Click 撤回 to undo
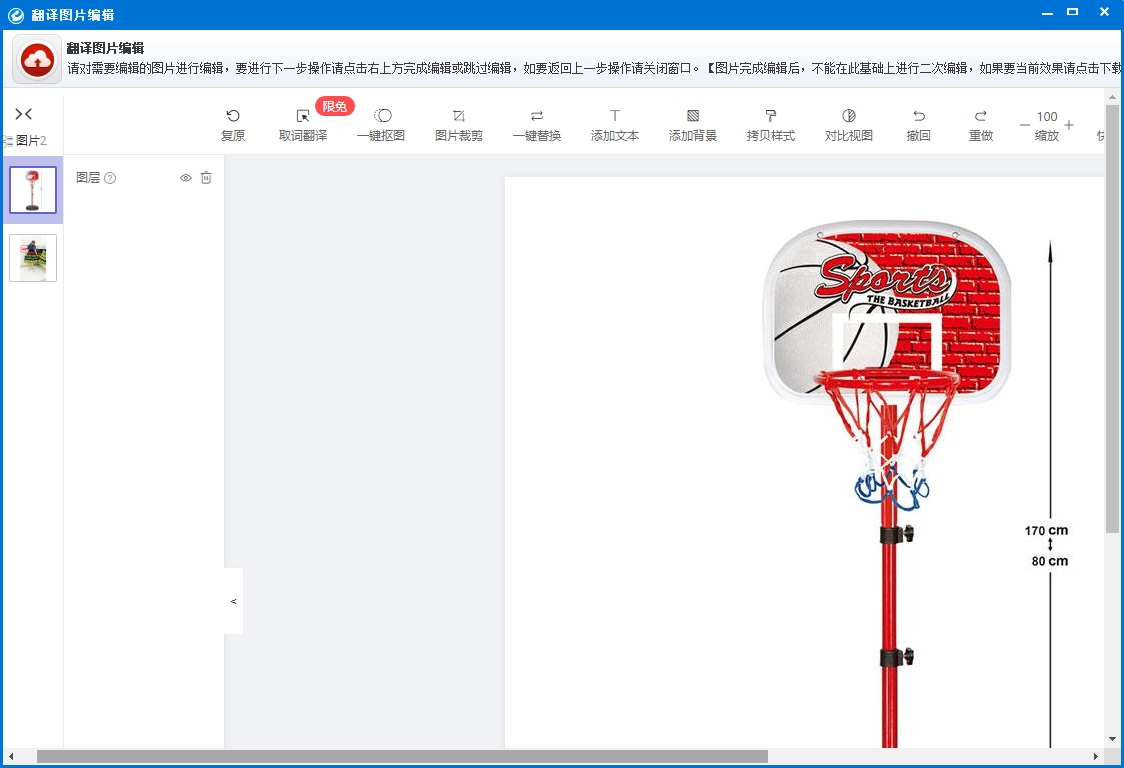This screenshot has height=768, width=1124. pos(918,125)
